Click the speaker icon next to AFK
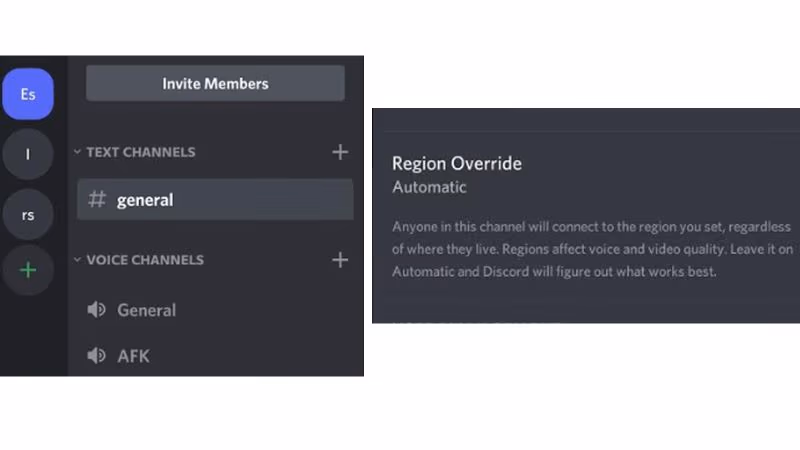This screenshot has width=800, height=450. (x=97, y=356)
